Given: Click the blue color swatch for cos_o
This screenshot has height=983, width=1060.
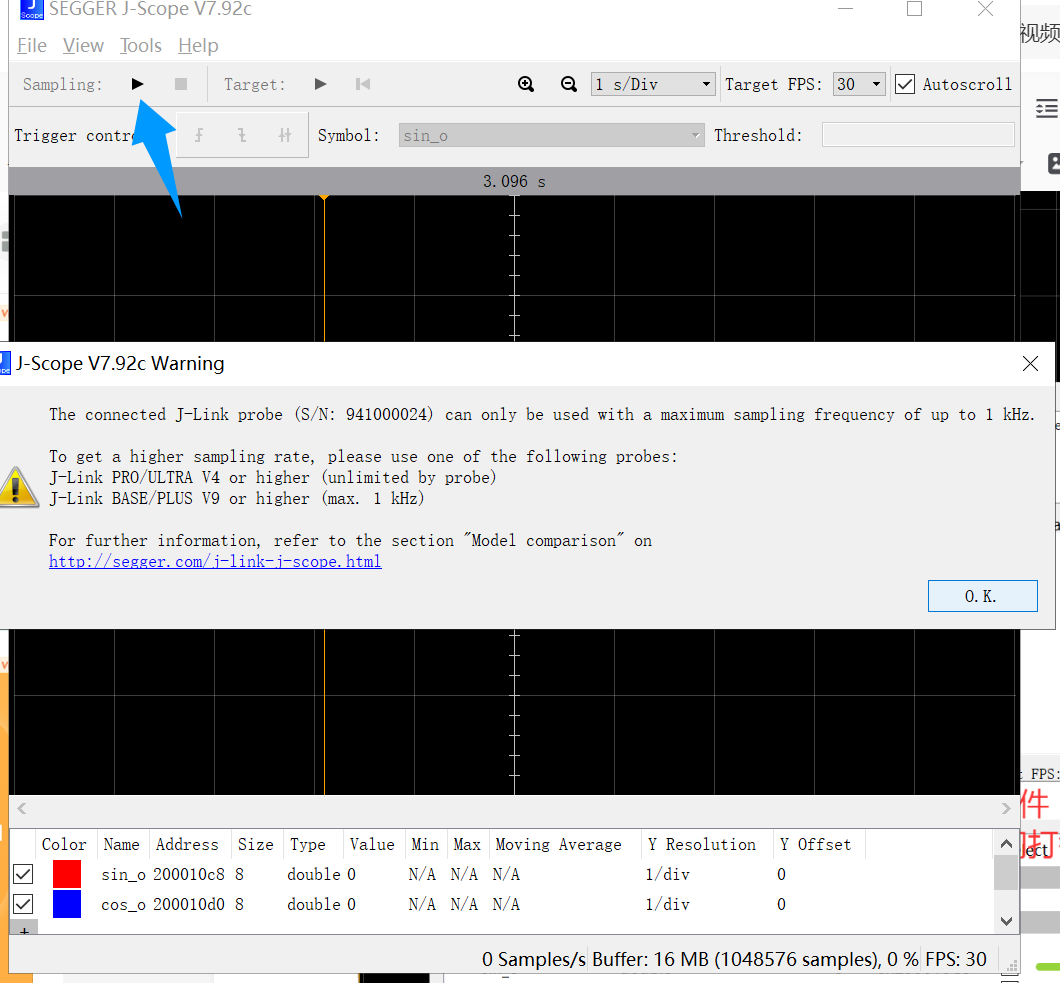Looking at the screenshot, I should (x=67, y=904).
